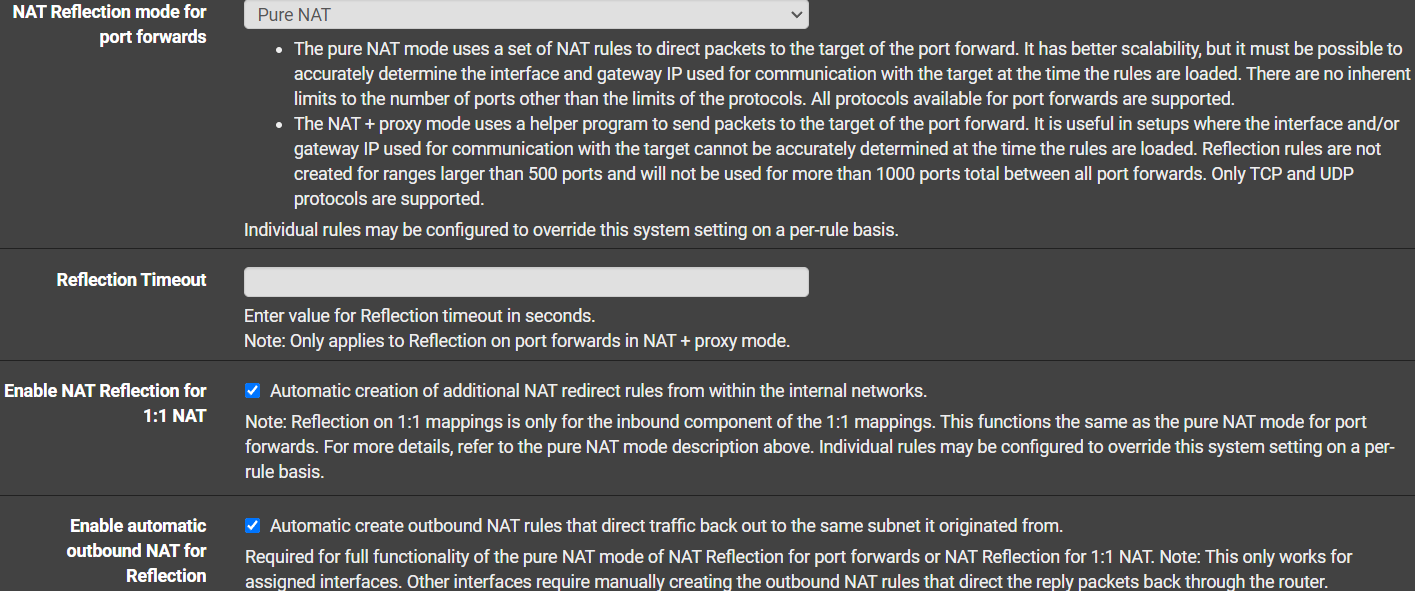1415x591 pixels.
Task: Click the 'Reflection Timeout' field label
Action: click(131, 280)
